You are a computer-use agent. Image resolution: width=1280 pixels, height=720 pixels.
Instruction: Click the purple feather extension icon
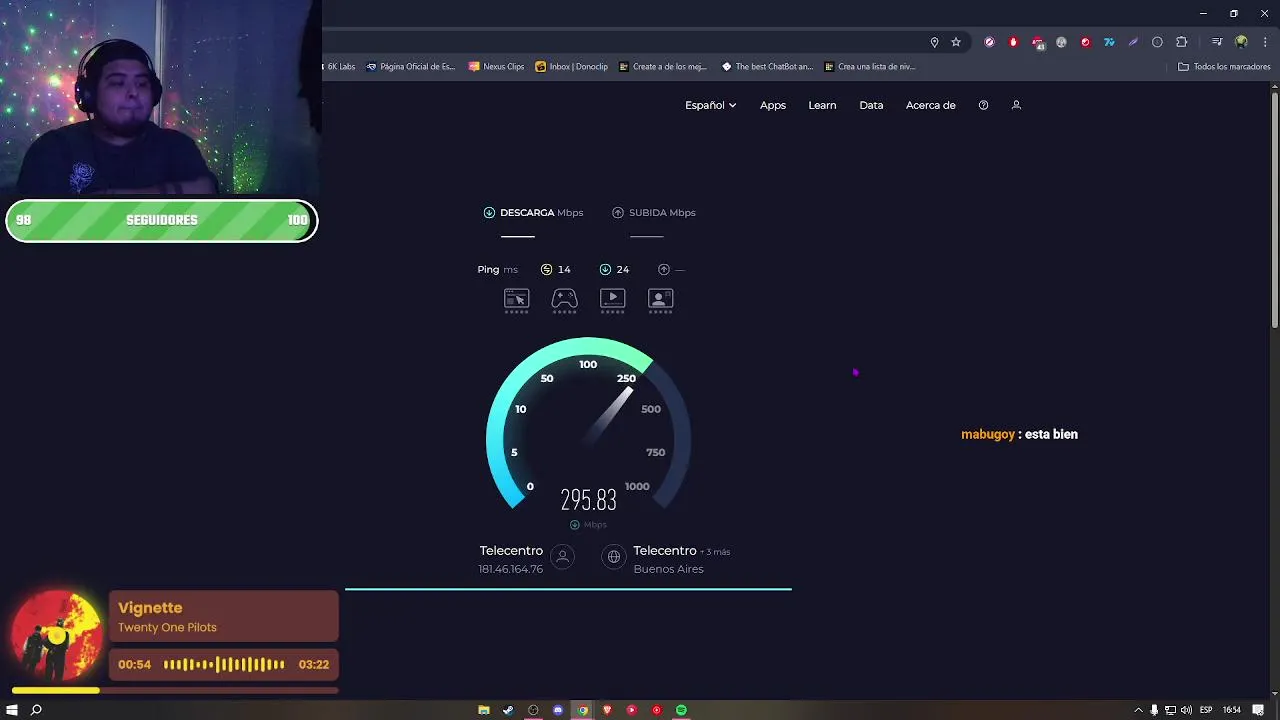pyautogui.click(x=1133, y=42)
